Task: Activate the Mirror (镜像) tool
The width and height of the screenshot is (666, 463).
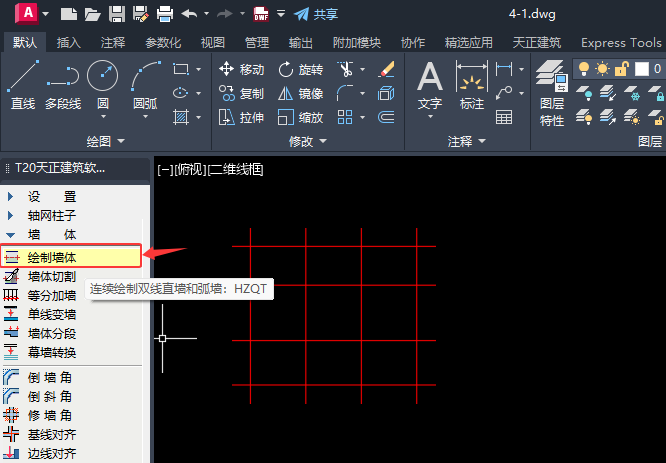Action: (301, 93)
